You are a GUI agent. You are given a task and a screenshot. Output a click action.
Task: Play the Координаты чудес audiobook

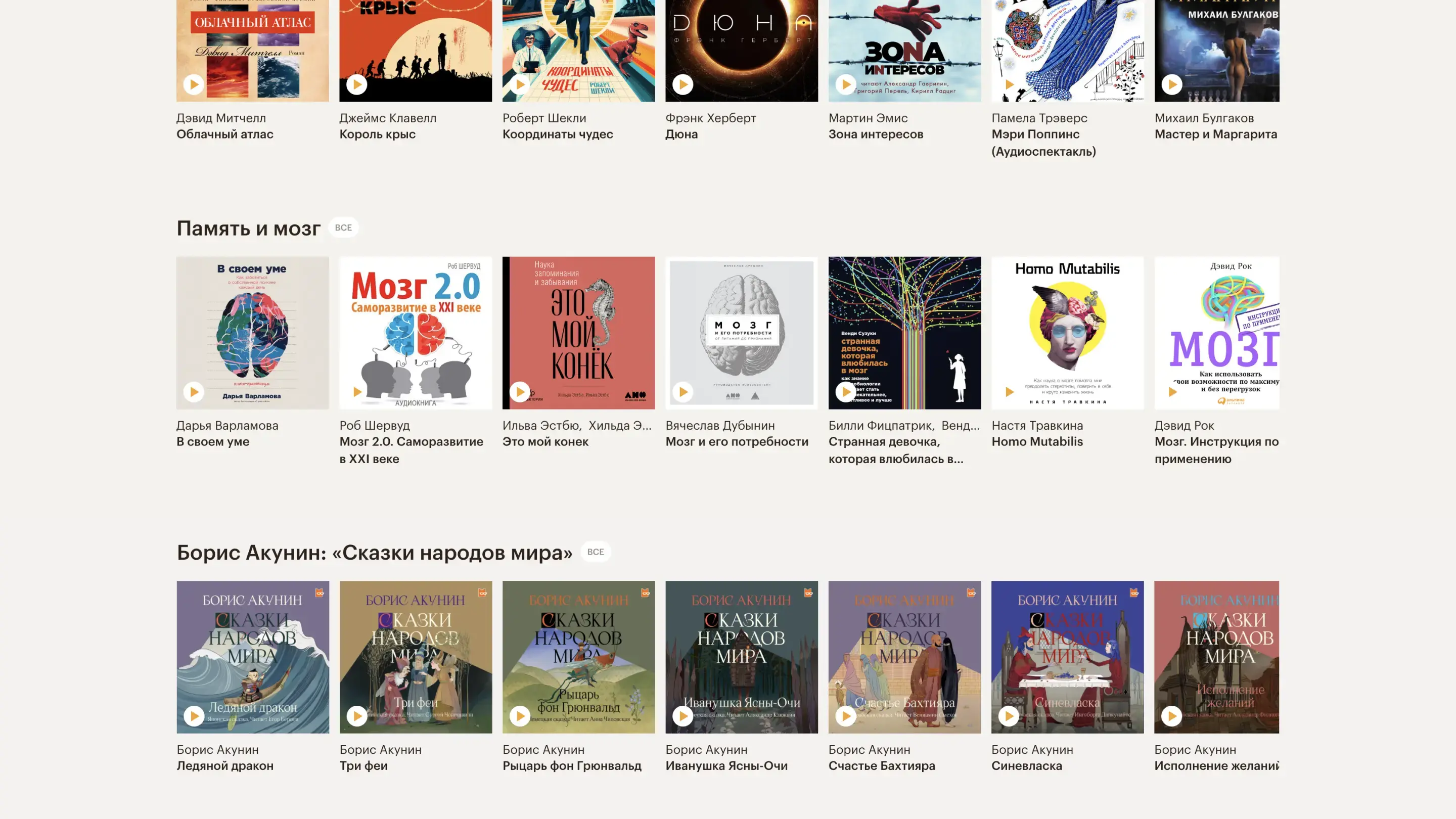pyautogui.click(x=520, y=85)
